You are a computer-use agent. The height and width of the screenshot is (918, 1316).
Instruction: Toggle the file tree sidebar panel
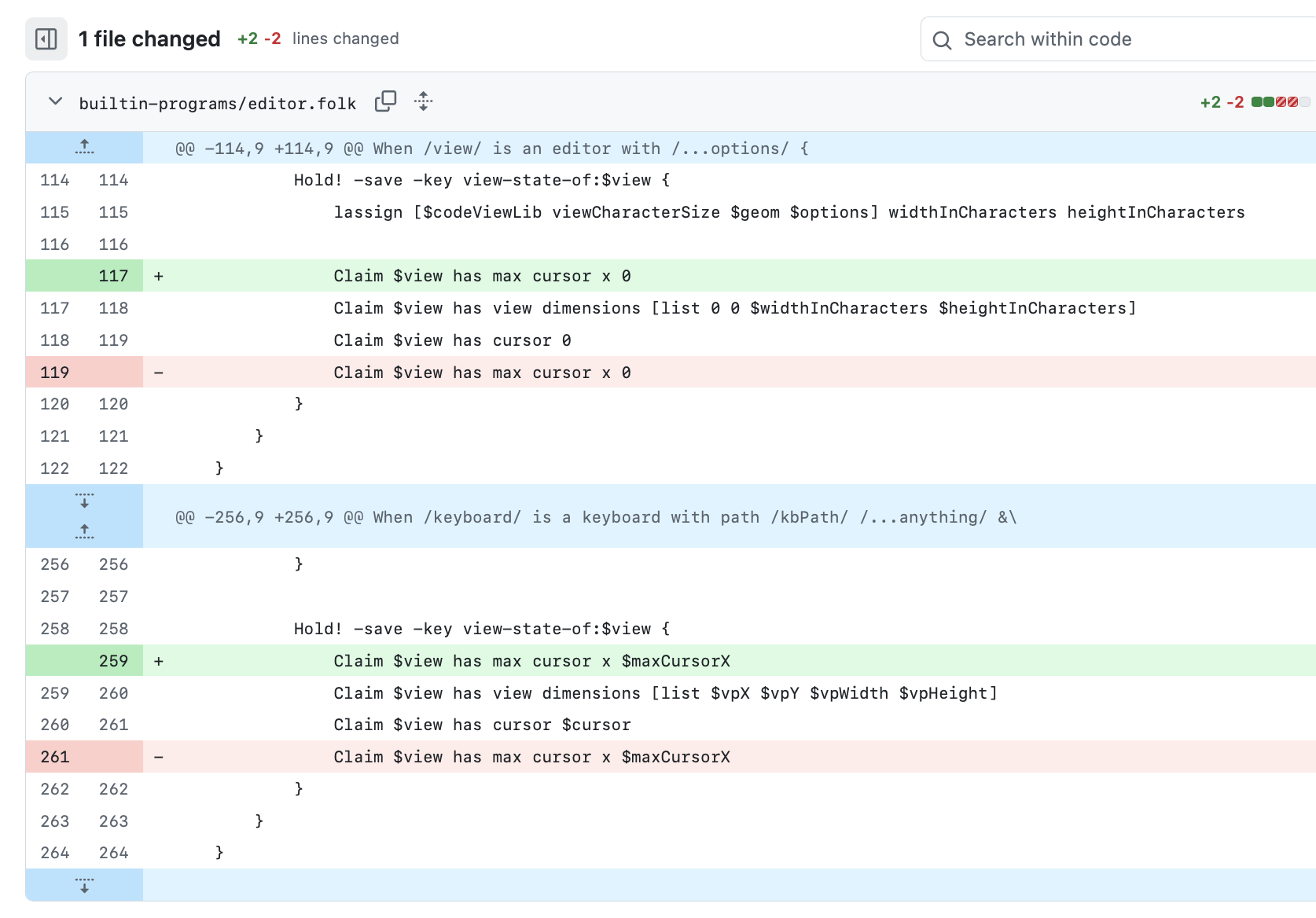[46, 39]
